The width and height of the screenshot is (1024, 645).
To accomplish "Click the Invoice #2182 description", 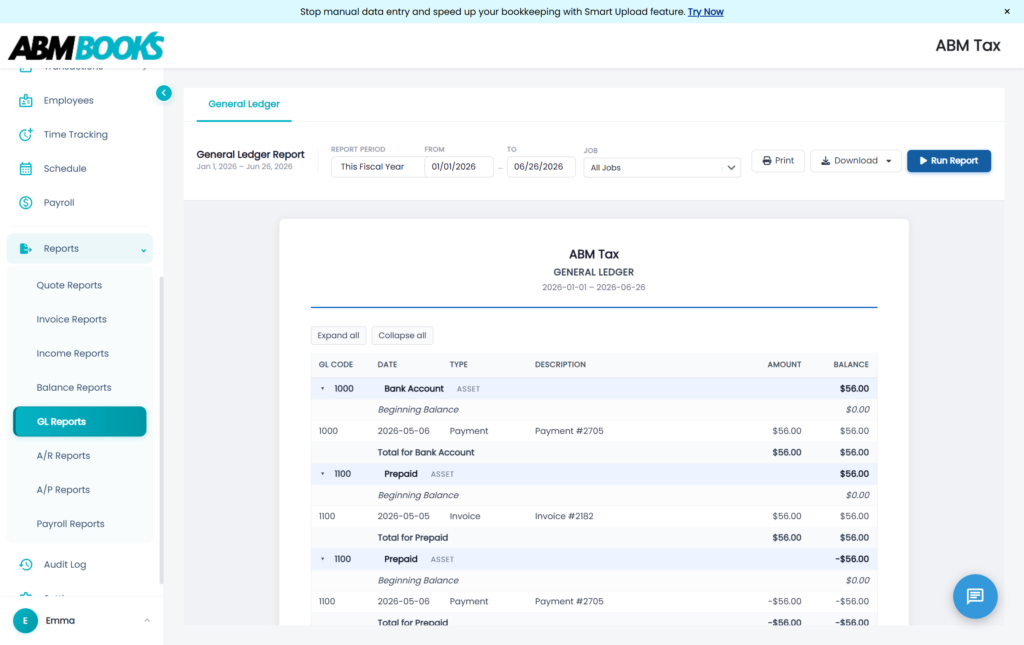I will (564, 516).
